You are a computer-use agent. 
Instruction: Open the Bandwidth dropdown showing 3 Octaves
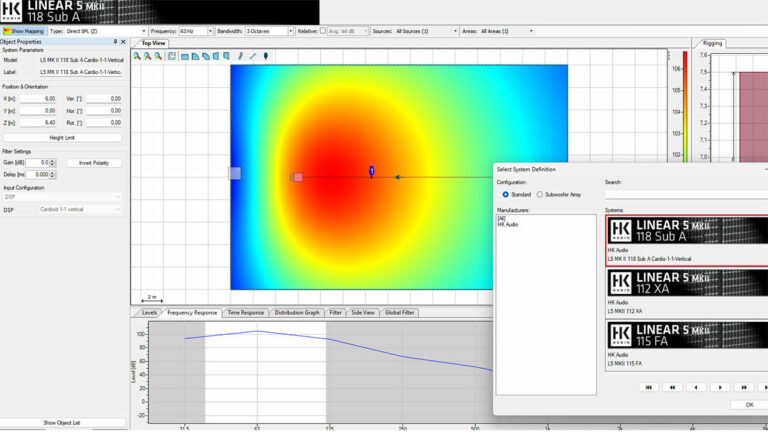[x=269, y=31]
